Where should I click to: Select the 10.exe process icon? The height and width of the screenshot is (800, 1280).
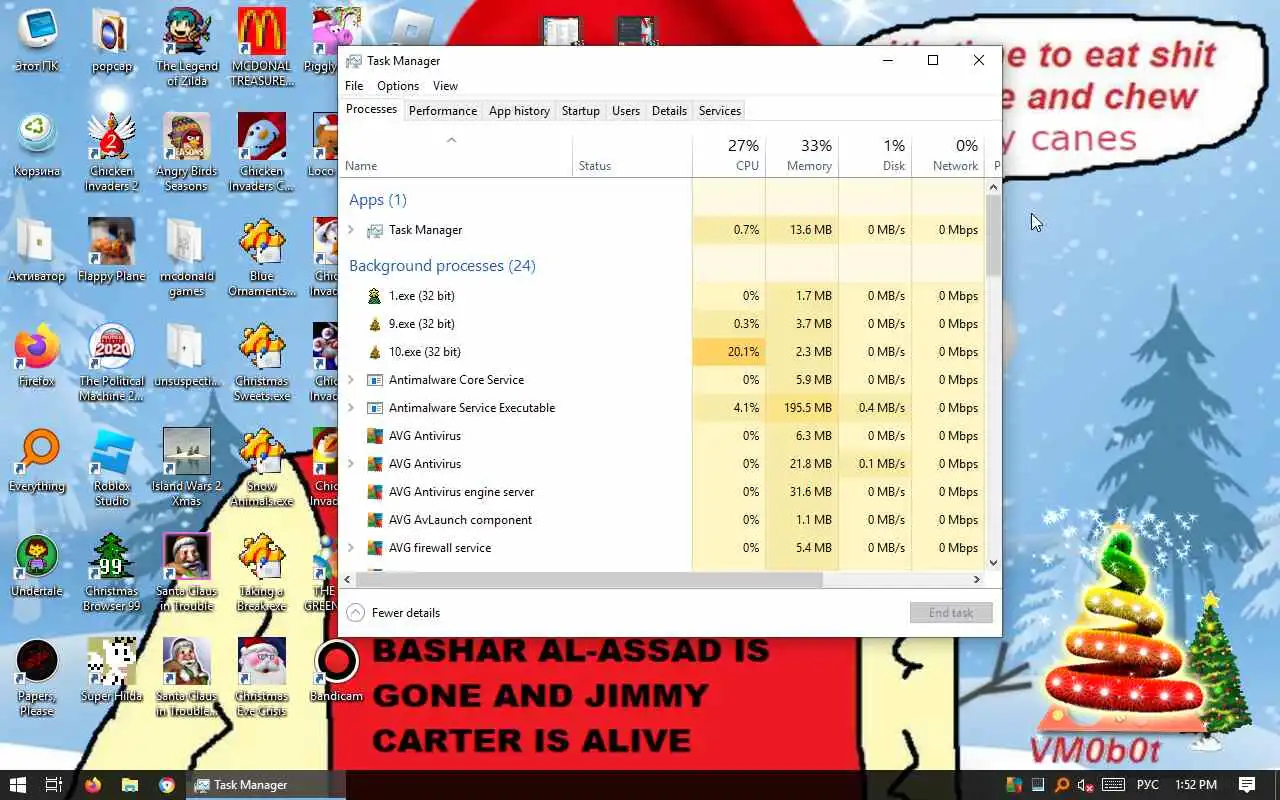point(375,352)
